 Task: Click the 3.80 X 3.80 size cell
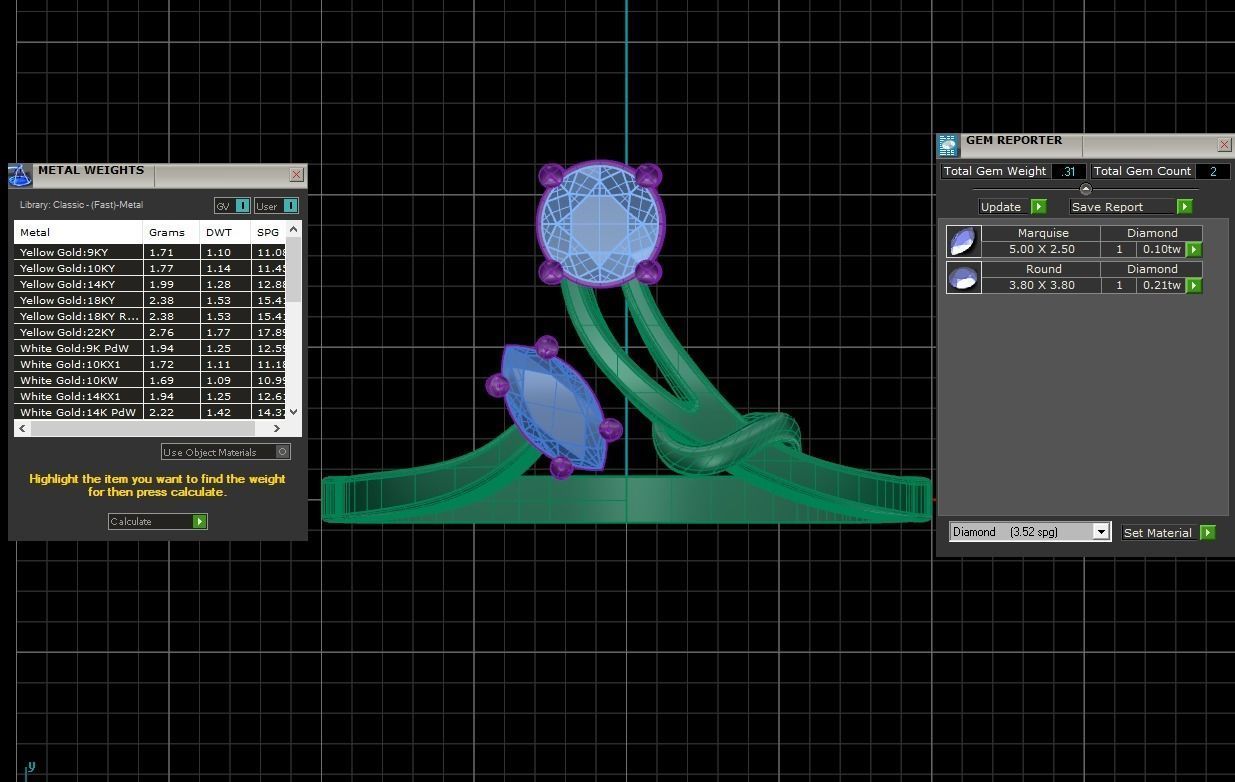coord(1042,286)
